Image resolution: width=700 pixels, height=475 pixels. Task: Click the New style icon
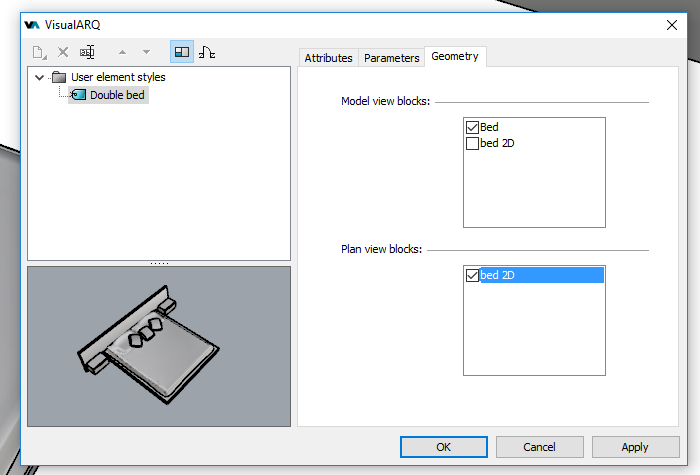point(39,53)
